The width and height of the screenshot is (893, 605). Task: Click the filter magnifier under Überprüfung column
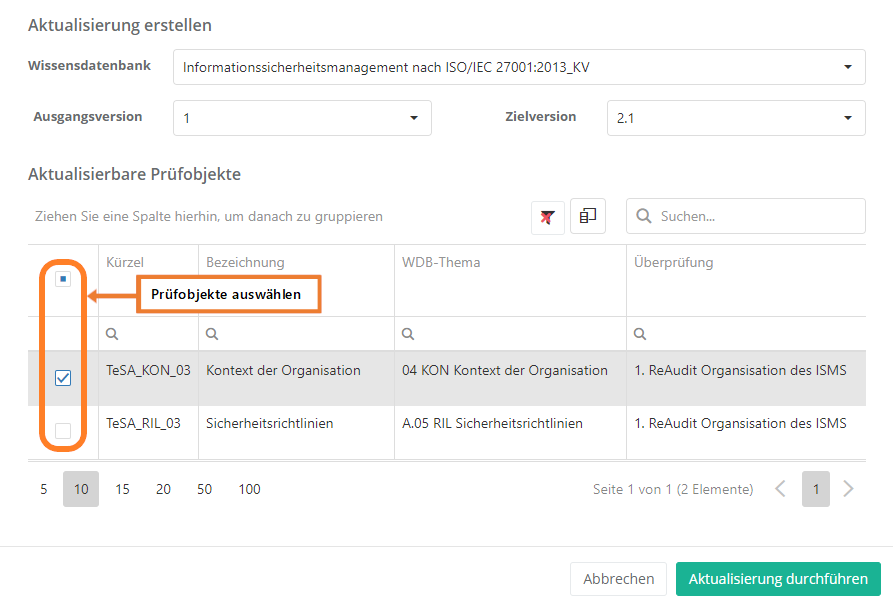640,333
